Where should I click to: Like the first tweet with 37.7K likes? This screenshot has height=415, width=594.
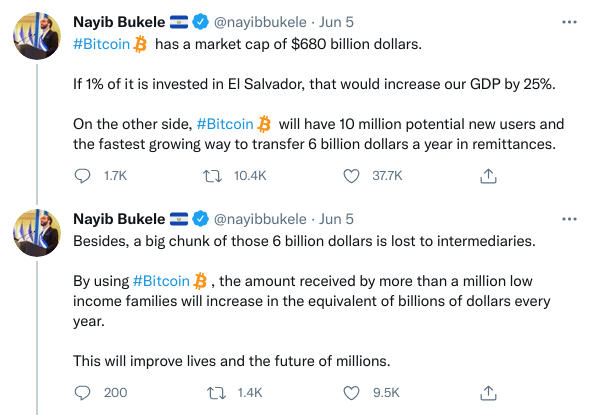pyautogui.click(x=351, y=176)
